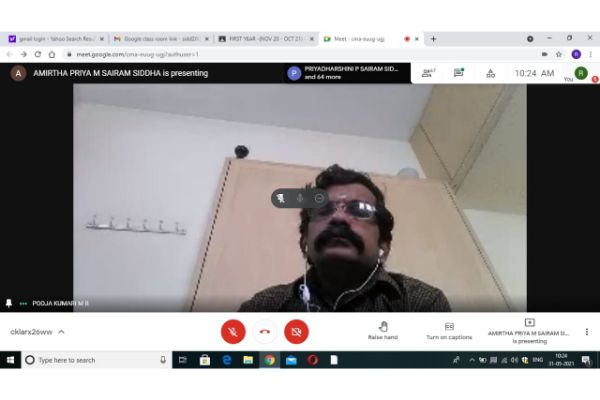Open the three-dot more options menu
This screenshot has width=600, height=400.
[586, 331]
